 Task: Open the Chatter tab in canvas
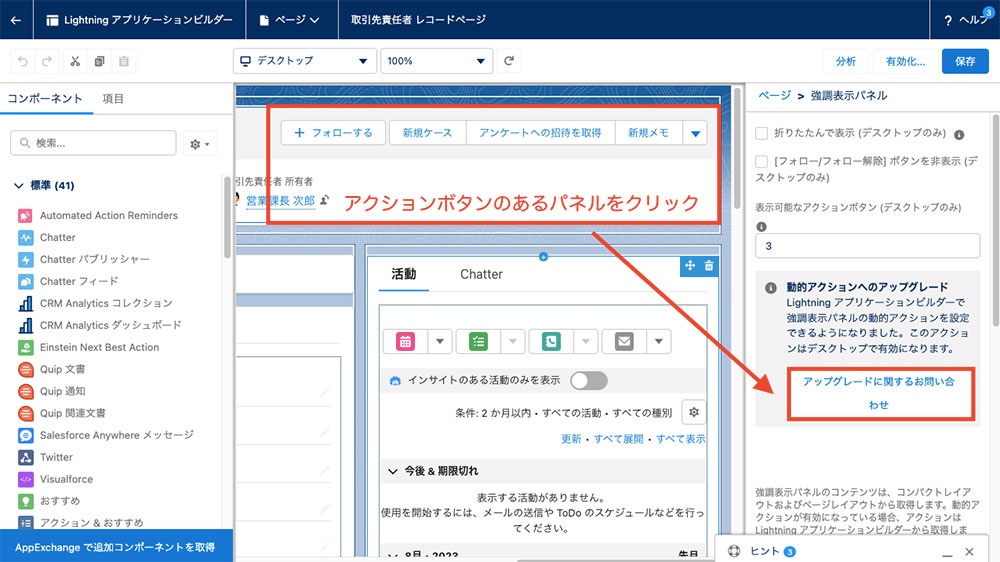coord(481,274)
